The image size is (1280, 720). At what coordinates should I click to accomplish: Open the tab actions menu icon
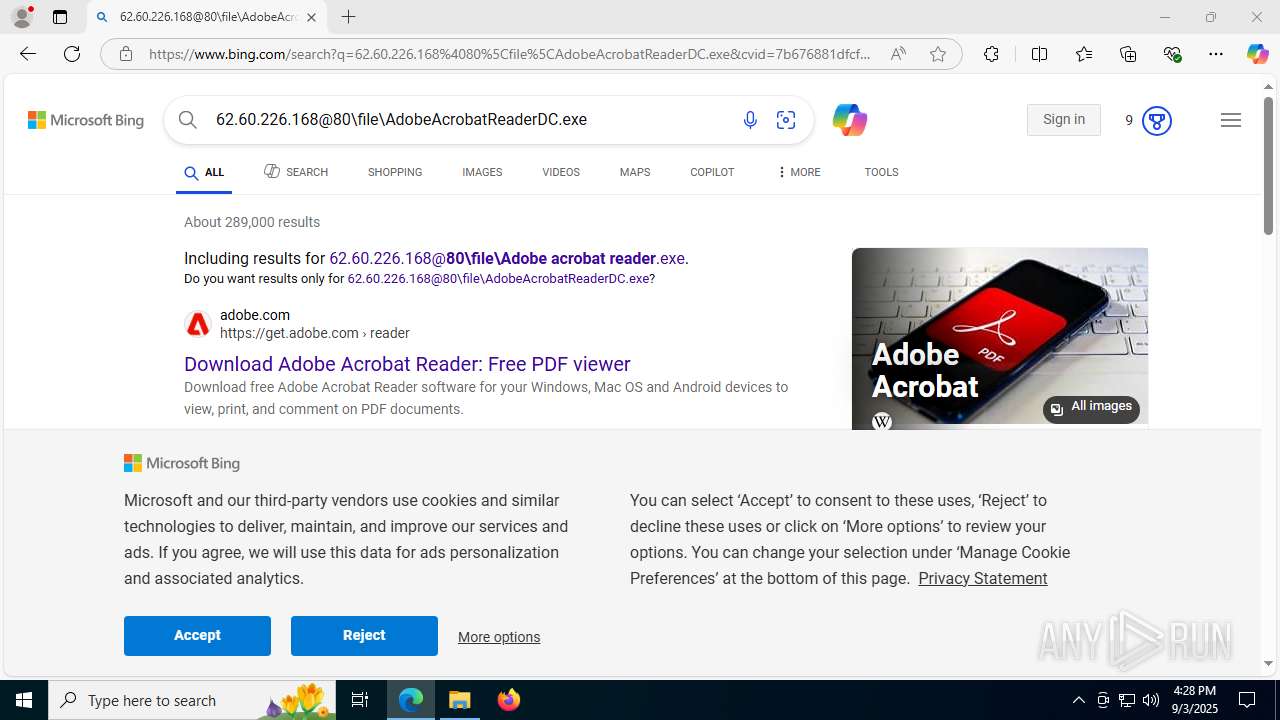(60, 17)
